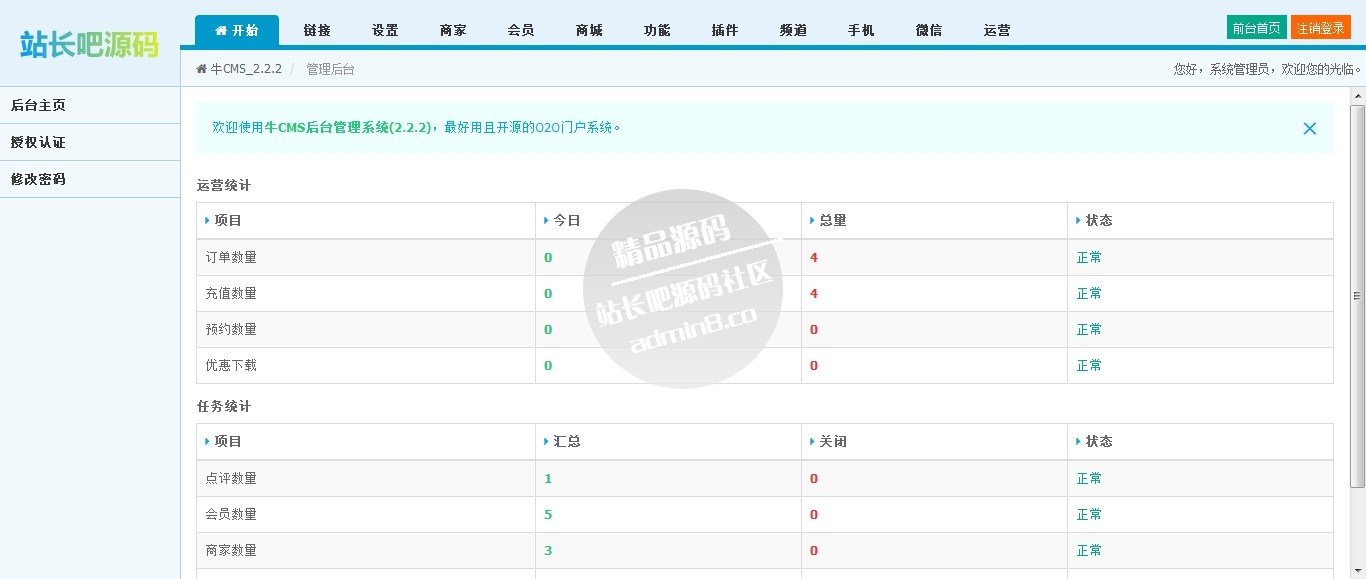The width and height of the screenshot is (1366, 579).
Task: Click the 正常 status link for 订单数量
Action: [x=1089, y=257]
